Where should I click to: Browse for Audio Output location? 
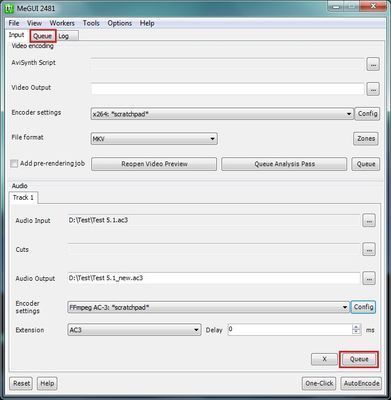click(x=369, y=278)
